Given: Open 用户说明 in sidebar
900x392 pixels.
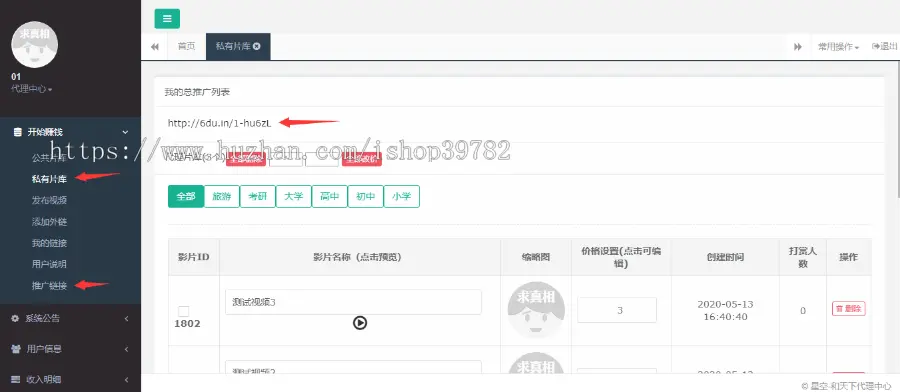Looking at the screenshot, I should pyautogui.click(x=49, y=264).
